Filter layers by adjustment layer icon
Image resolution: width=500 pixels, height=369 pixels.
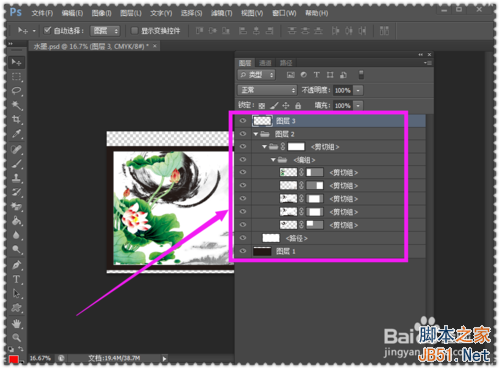click(304, 75)
